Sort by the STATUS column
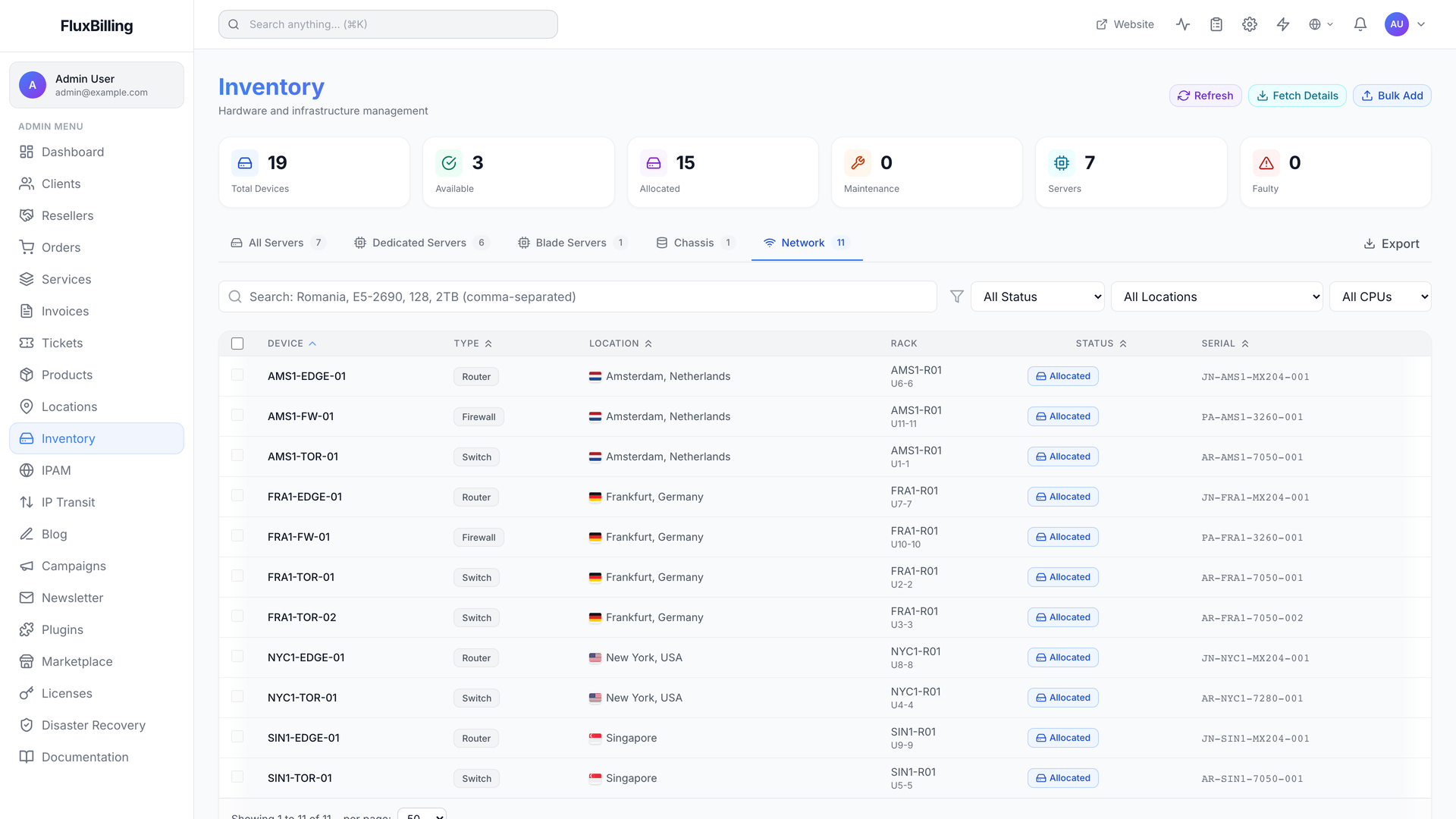This screenshot has height=819, width=1456. coord(1101,344)
